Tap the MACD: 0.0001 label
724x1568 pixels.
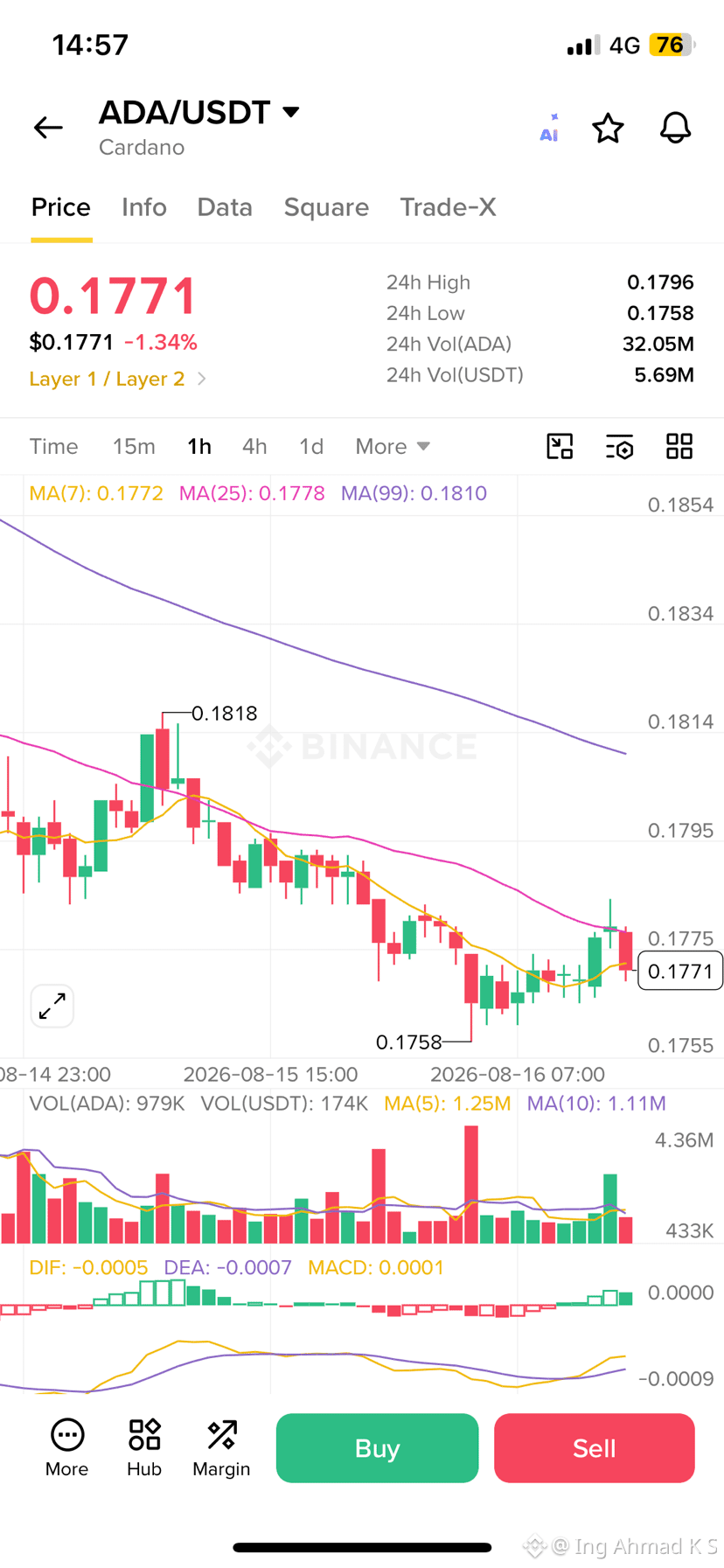[376, 1268]
